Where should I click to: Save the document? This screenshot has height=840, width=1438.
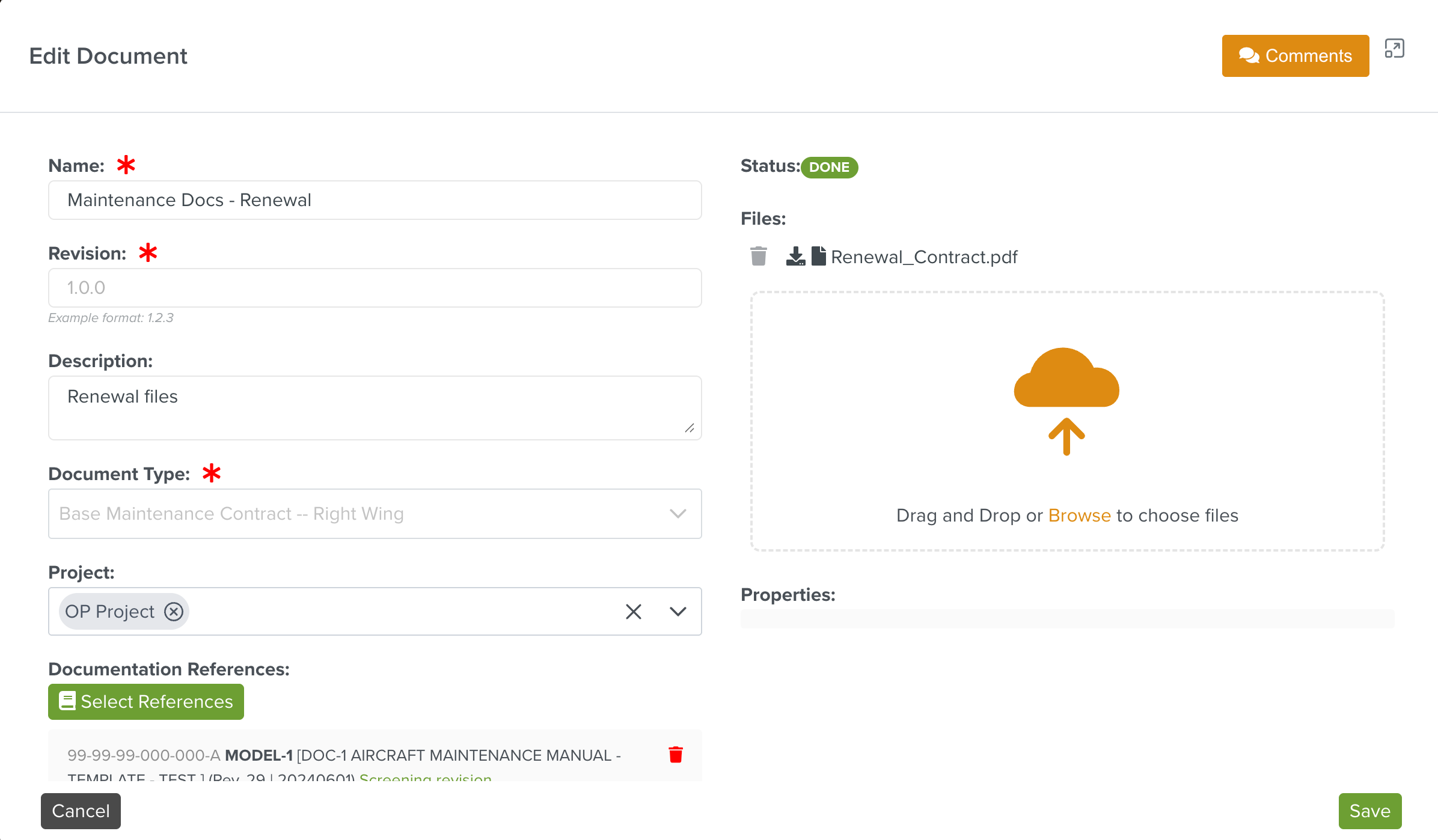coord(1370,811)
